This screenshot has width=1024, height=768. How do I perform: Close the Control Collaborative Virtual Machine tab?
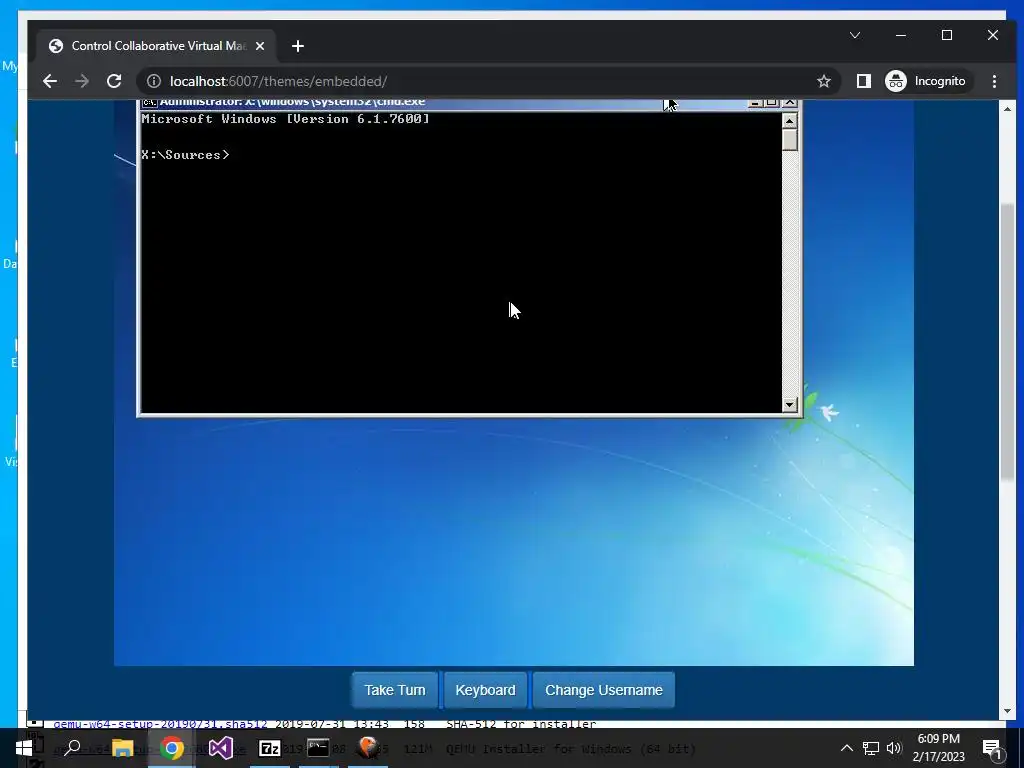tap(260, 46)
